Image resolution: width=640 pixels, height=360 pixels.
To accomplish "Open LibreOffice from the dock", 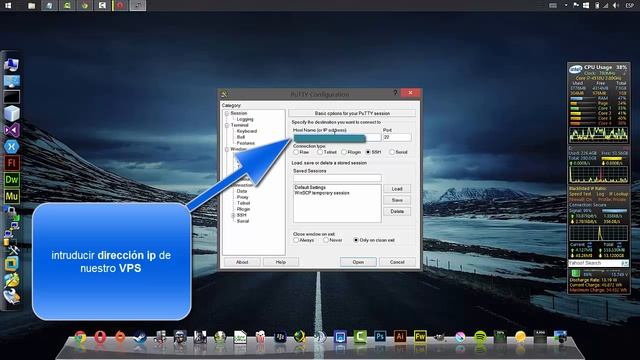I will (x=240, y=337).
